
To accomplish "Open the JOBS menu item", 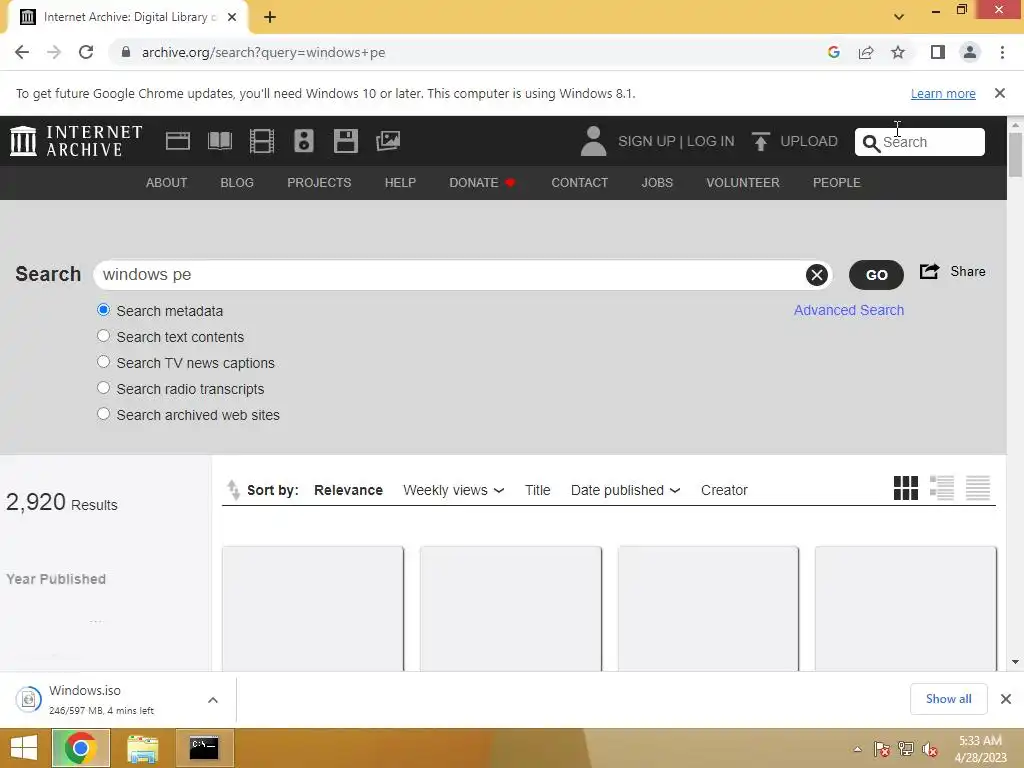I will 657,183.
